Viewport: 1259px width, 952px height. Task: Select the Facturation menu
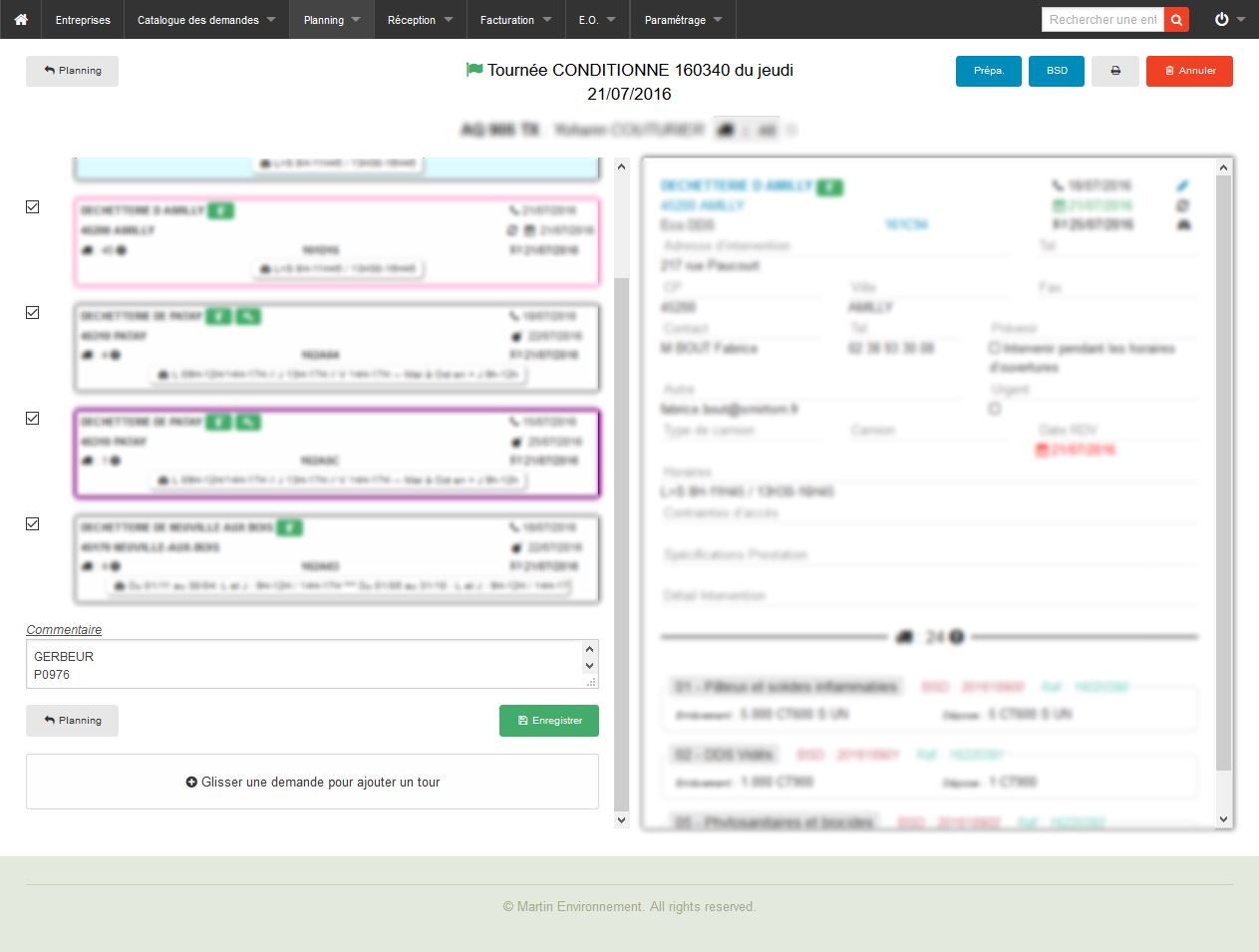point(514,20)
